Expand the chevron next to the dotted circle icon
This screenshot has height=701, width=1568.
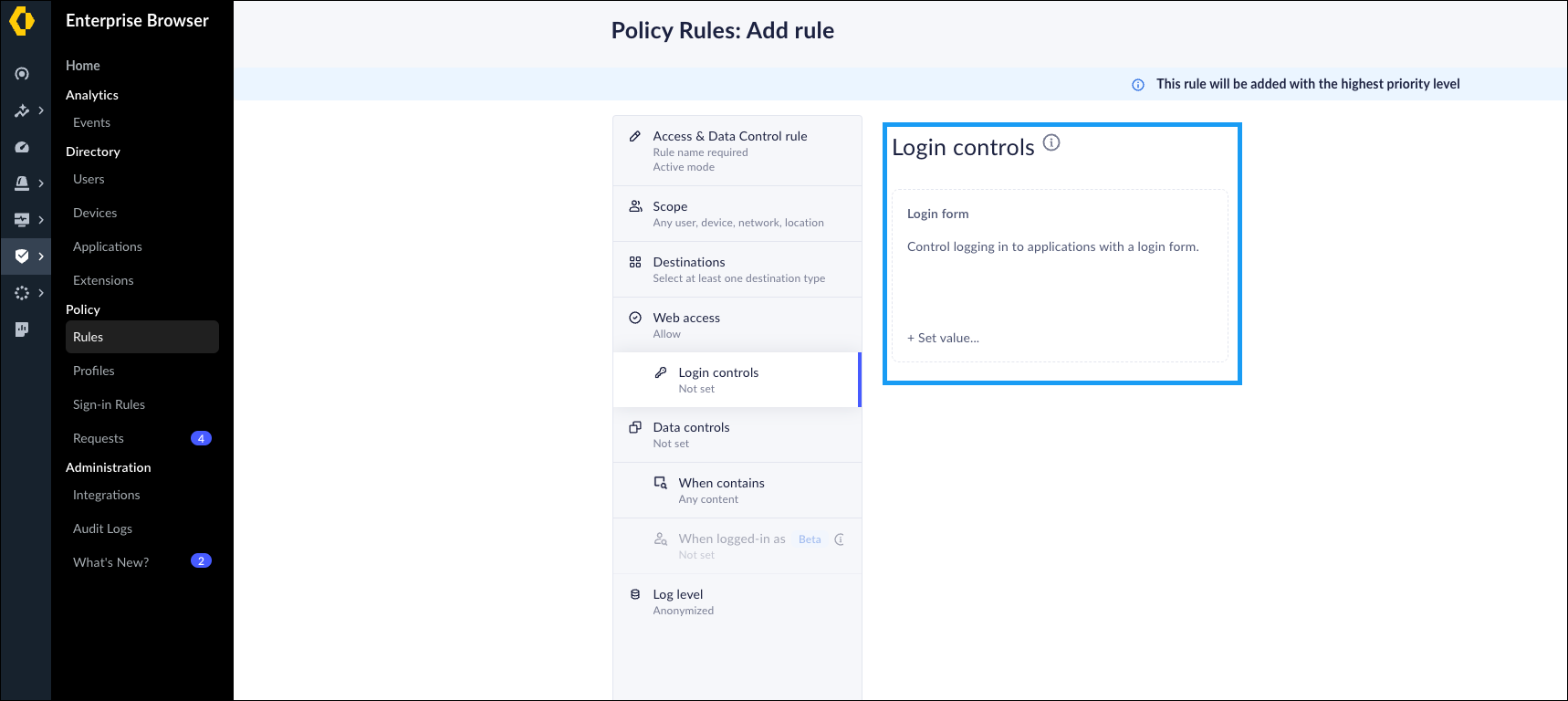coord(41,293)
